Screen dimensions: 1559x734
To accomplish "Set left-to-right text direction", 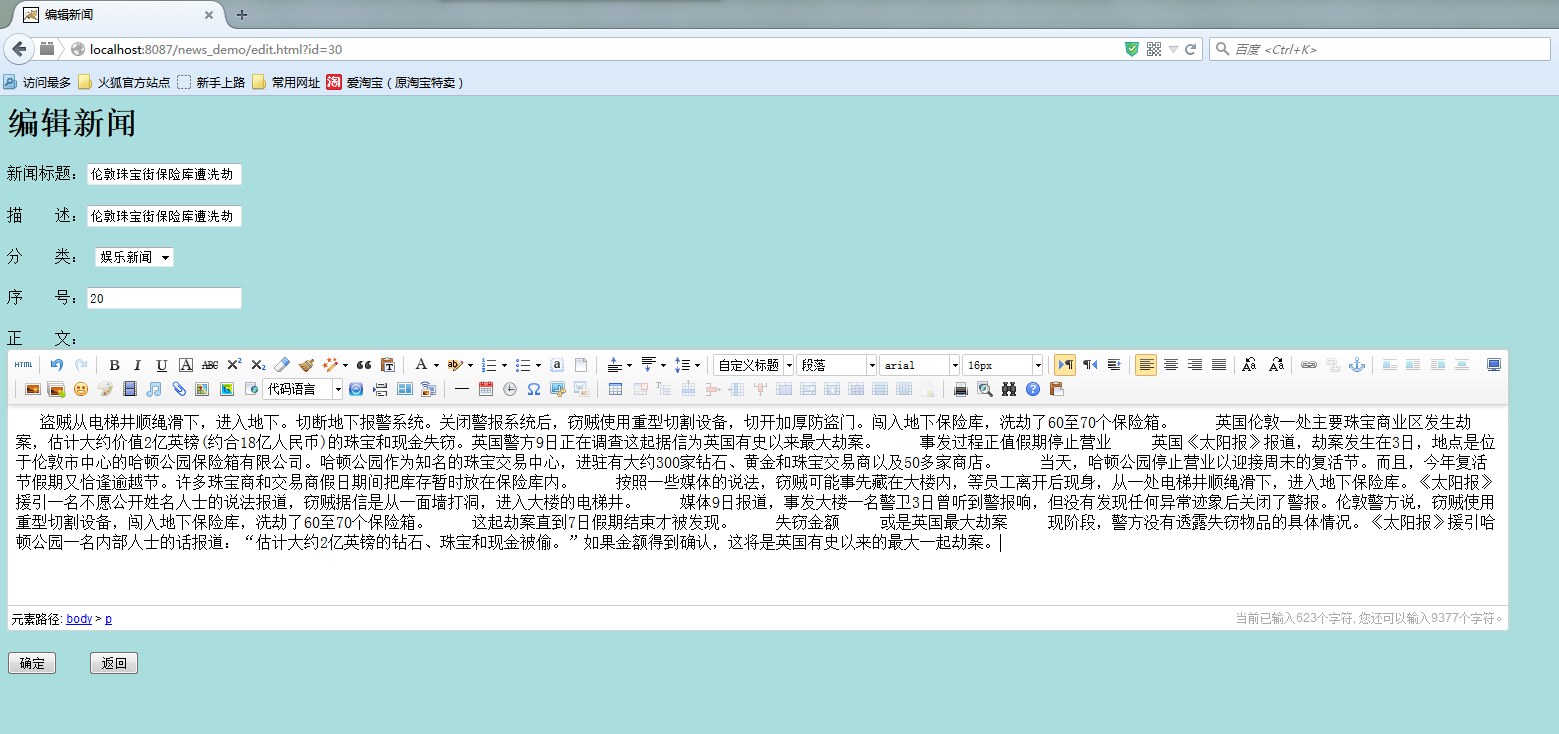I will pyautogui.click(x=1065, y=365).
